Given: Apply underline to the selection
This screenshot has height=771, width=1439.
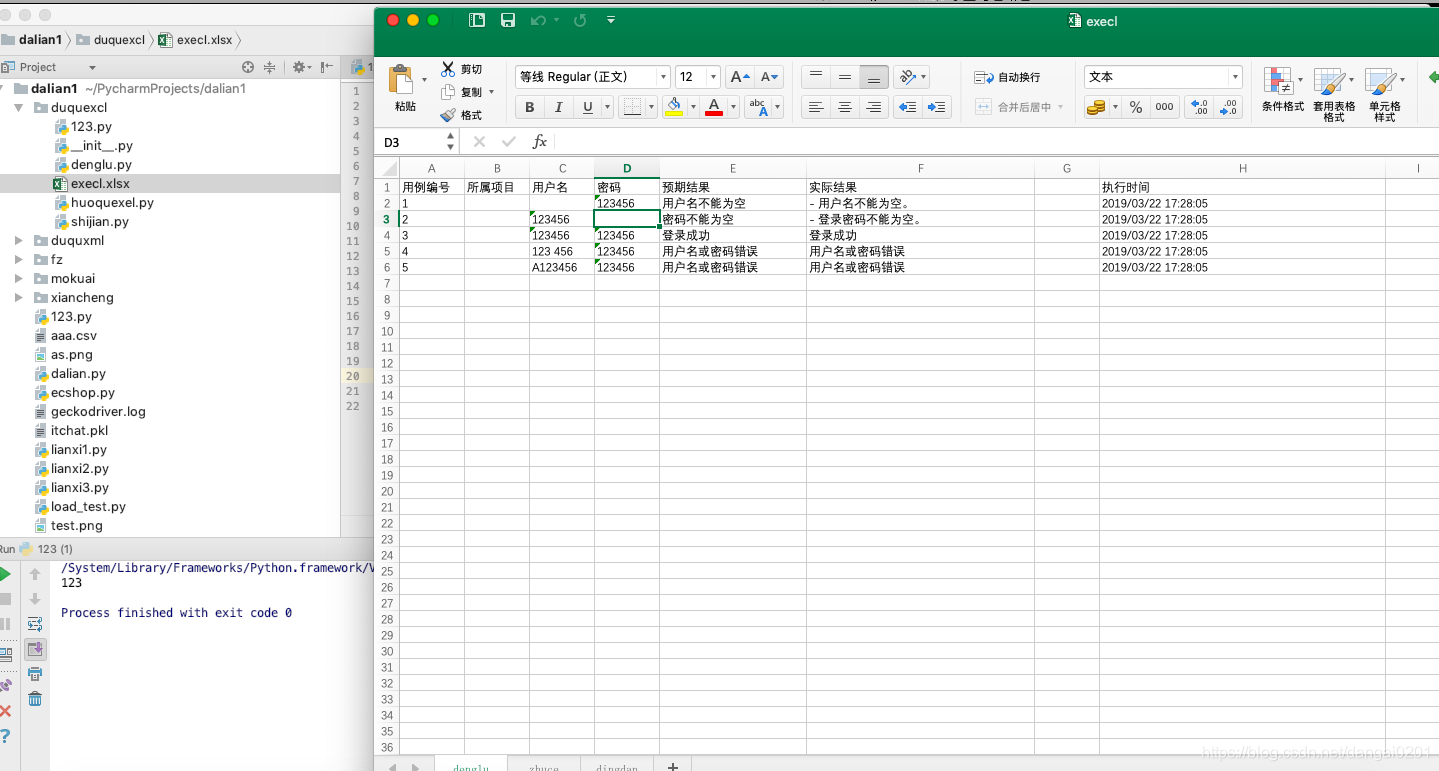Looking at the screenshot, I should (587, 107).
